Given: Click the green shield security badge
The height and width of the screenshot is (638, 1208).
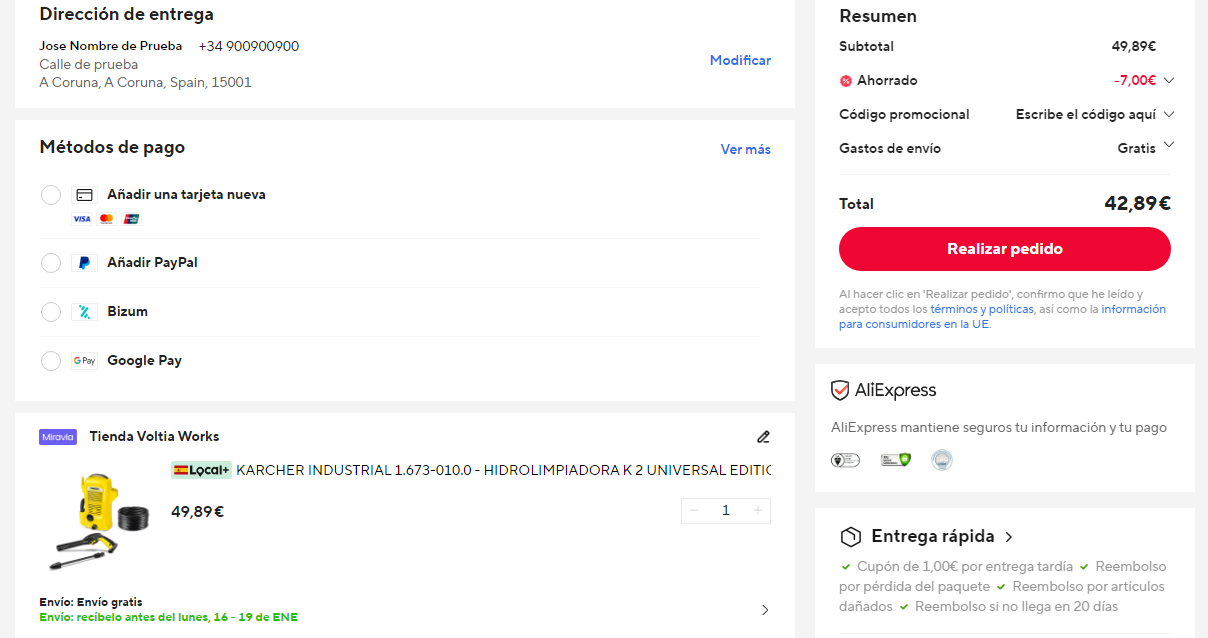Looking at the screenshot, I should tap(895, 460).
